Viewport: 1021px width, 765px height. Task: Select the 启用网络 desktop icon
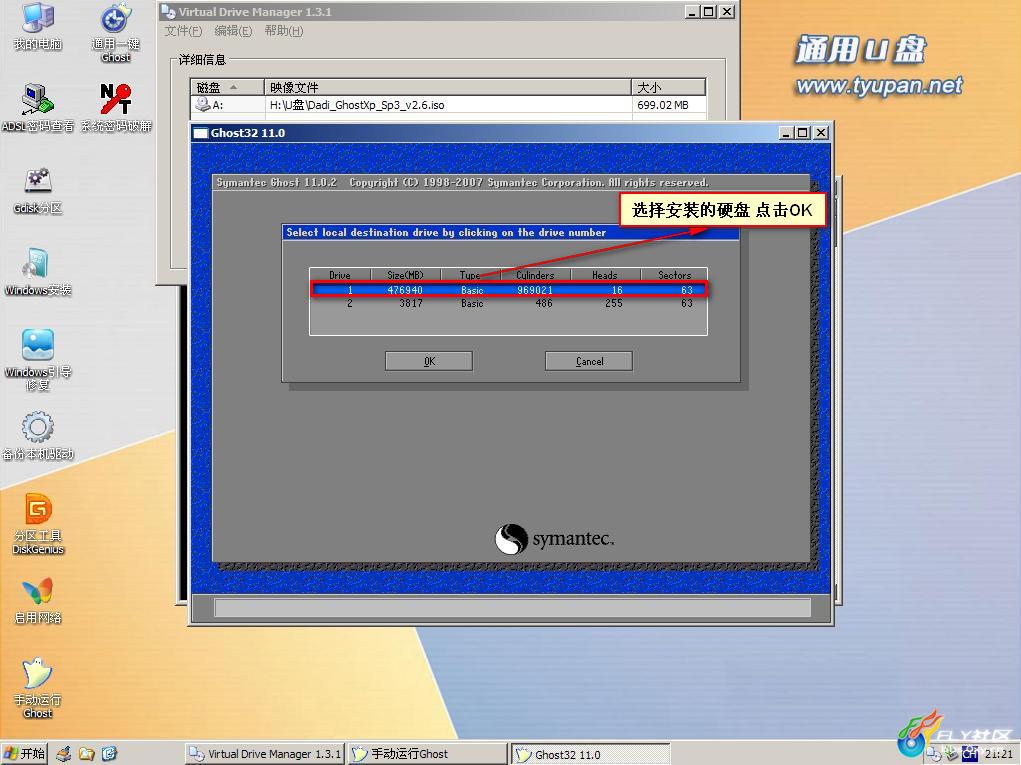38,600
